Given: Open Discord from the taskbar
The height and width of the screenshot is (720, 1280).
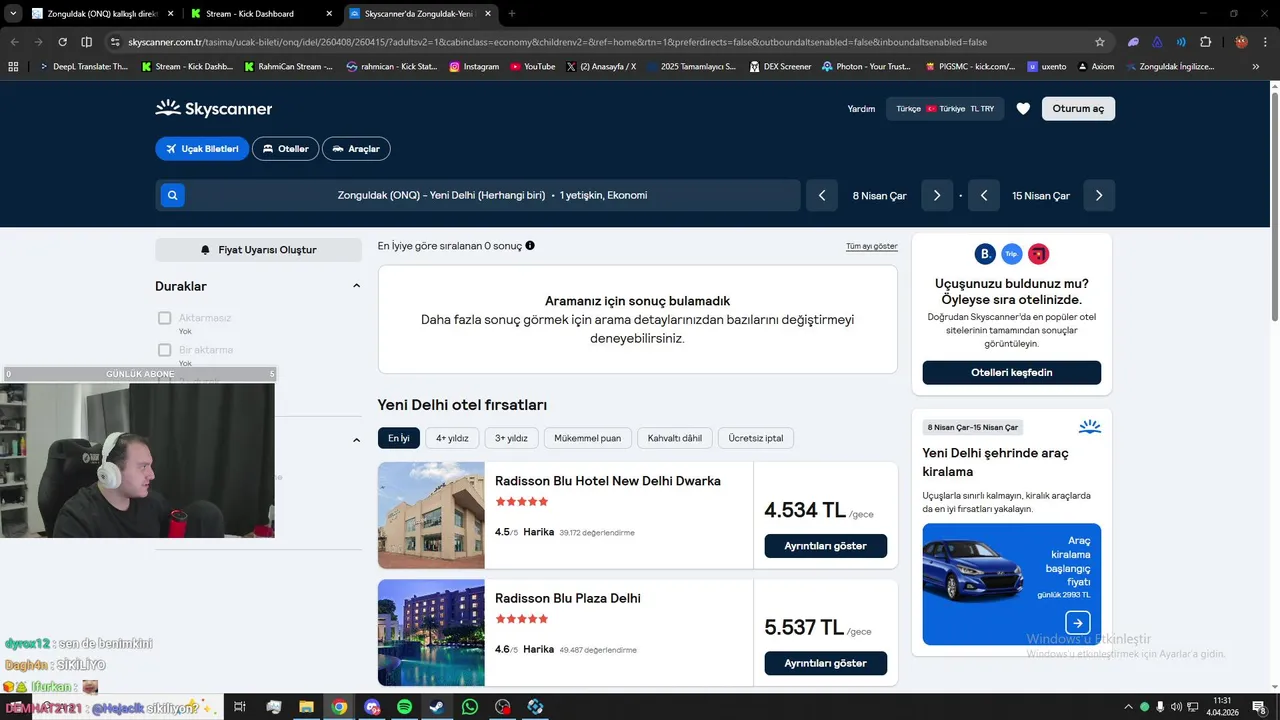Looking at the screenshot, I should (372, 706).
